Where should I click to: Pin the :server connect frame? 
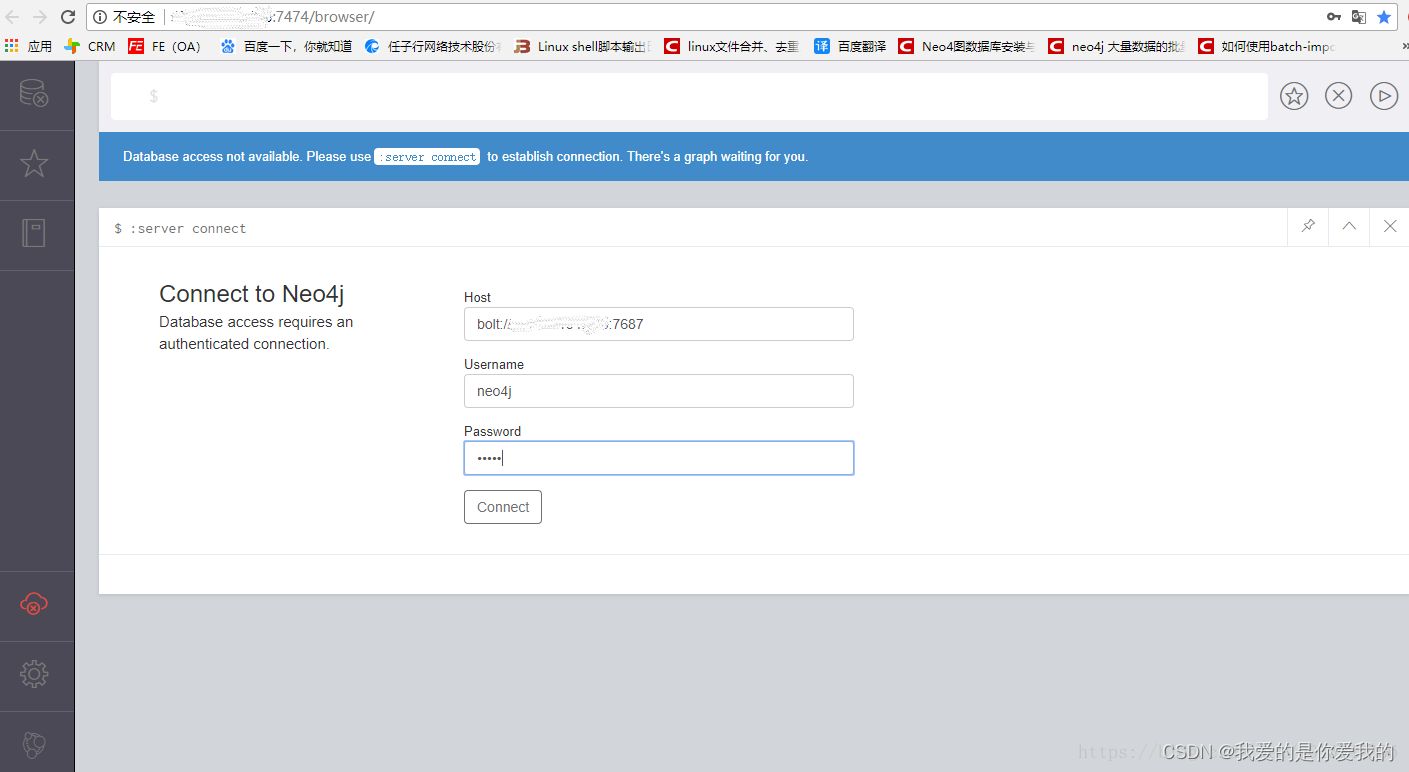point(1308,227)
